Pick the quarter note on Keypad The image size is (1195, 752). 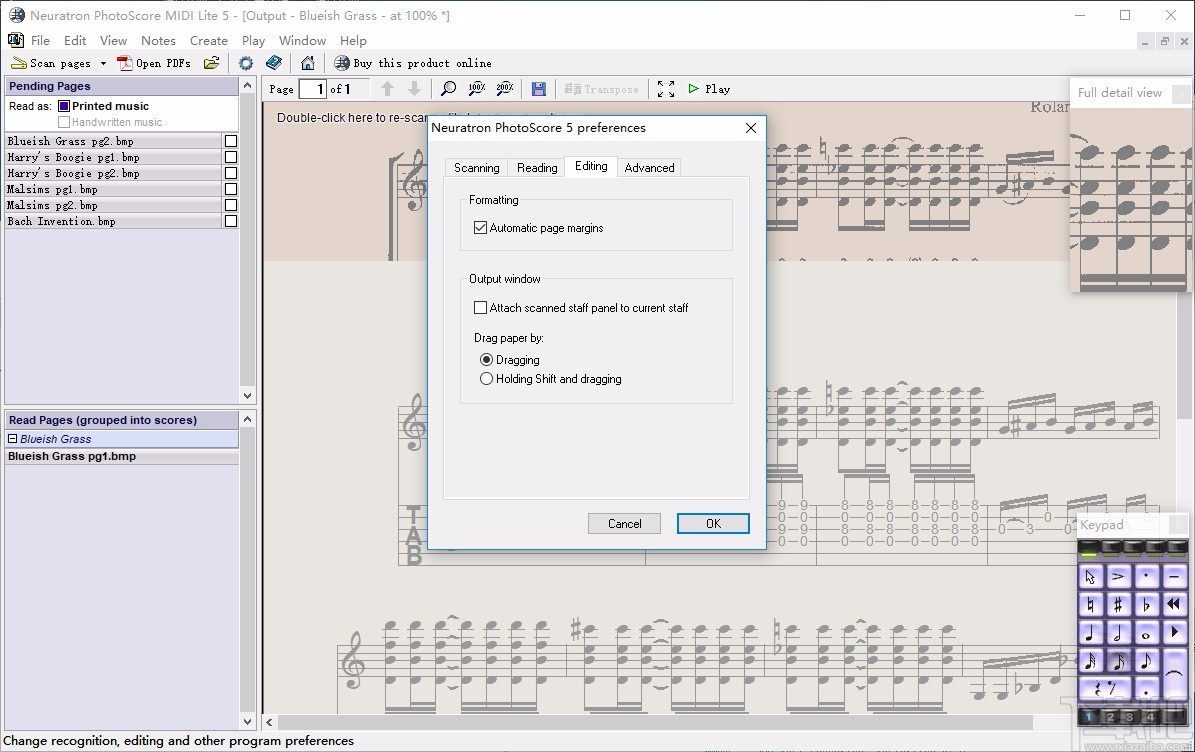(x=1090, y=633)
